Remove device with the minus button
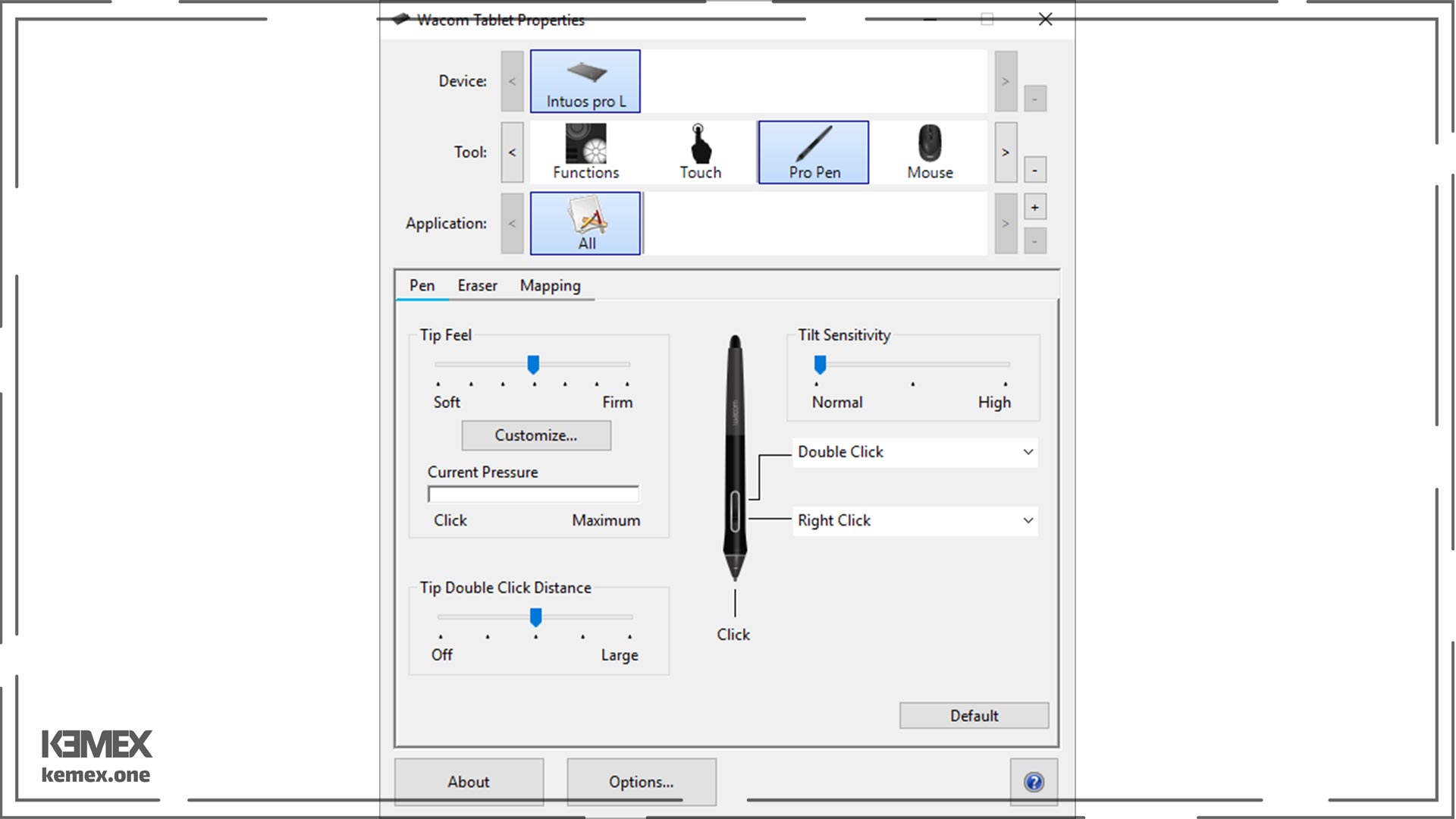This screenshot has width=1456, height=819. (x=1035, y=99)
